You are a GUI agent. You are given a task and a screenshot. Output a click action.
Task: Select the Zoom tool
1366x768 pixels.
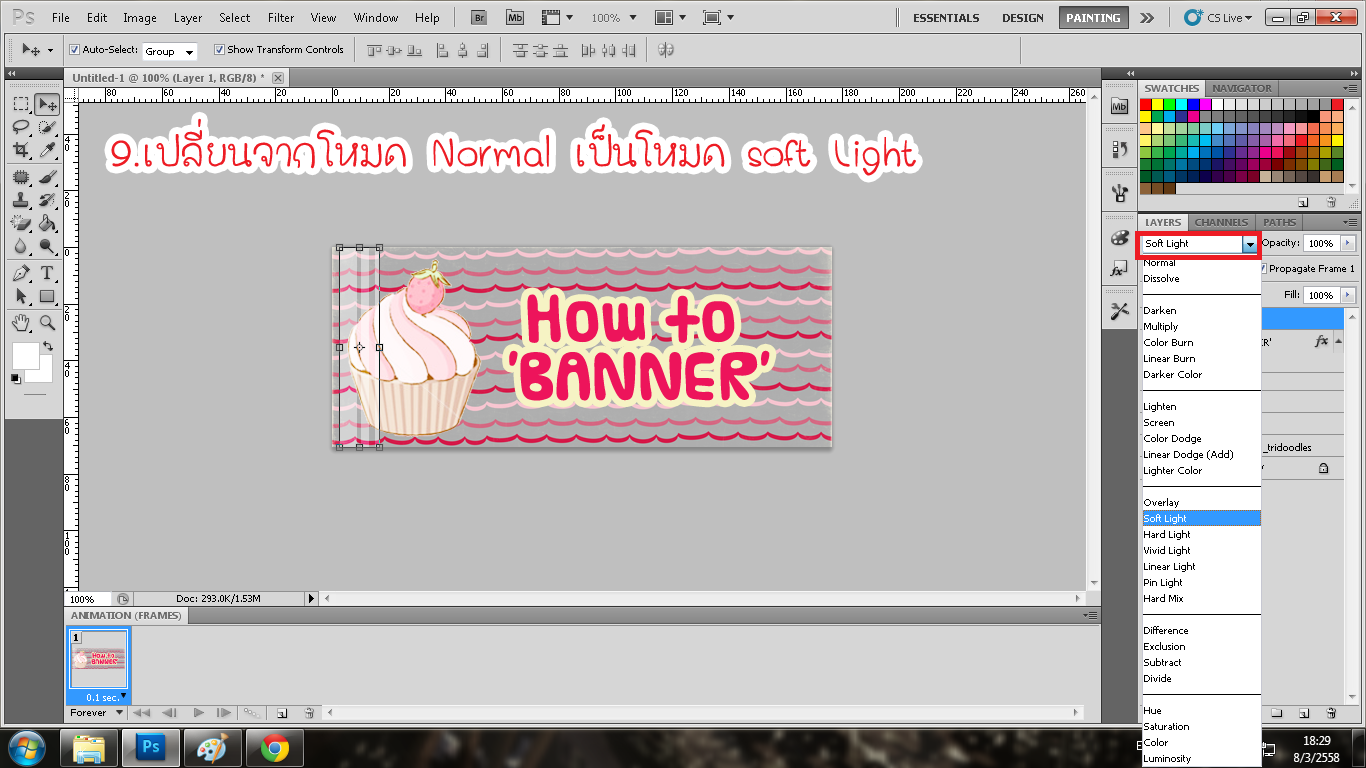[x=47, y=322]
